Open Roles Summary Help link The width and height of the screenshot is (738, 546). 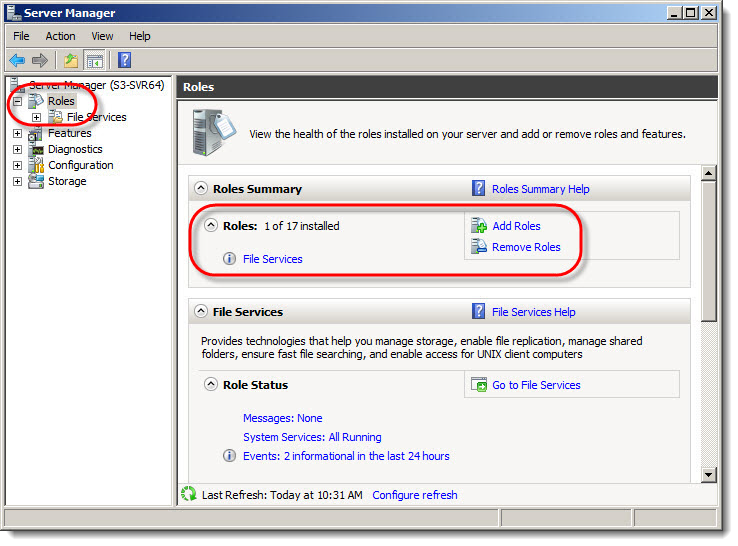[x=540, y=189]
